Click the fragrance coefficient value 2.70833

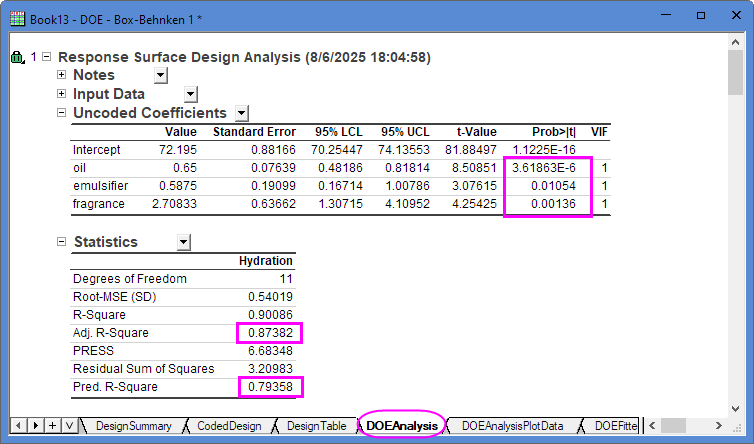coord(175,204)
